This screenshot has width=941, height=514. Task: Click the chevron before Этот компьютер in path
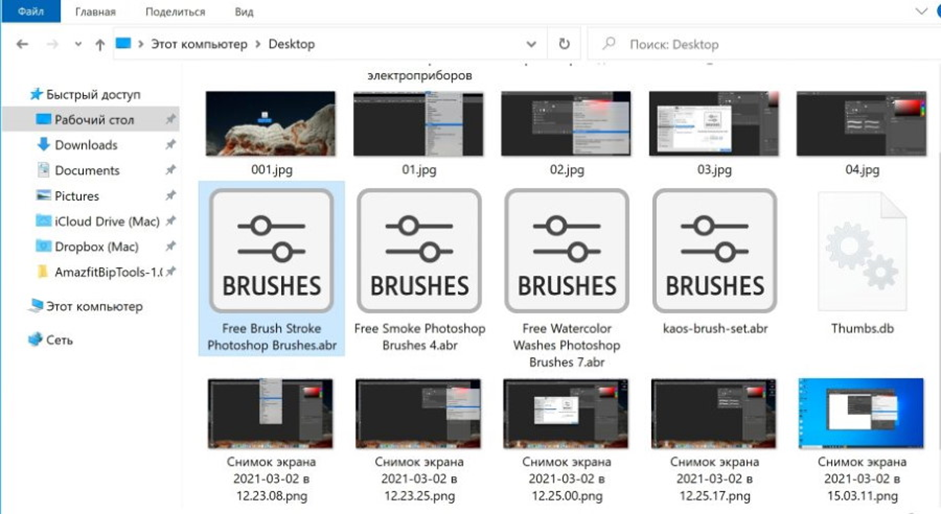pyautogui.click(x=140, y=44)
